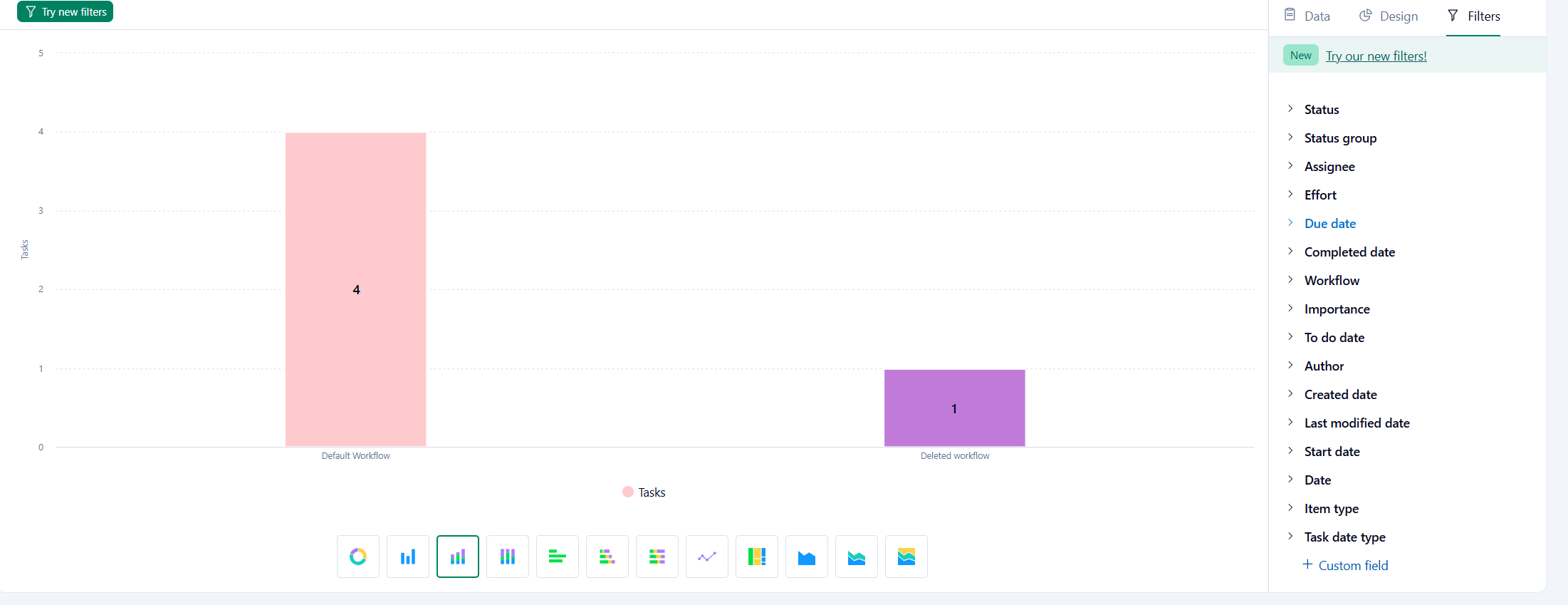Click the New badge in banner
The width and height of the screenshot is (1568, 605).
pyautogui.click(x=1300, y=55)
